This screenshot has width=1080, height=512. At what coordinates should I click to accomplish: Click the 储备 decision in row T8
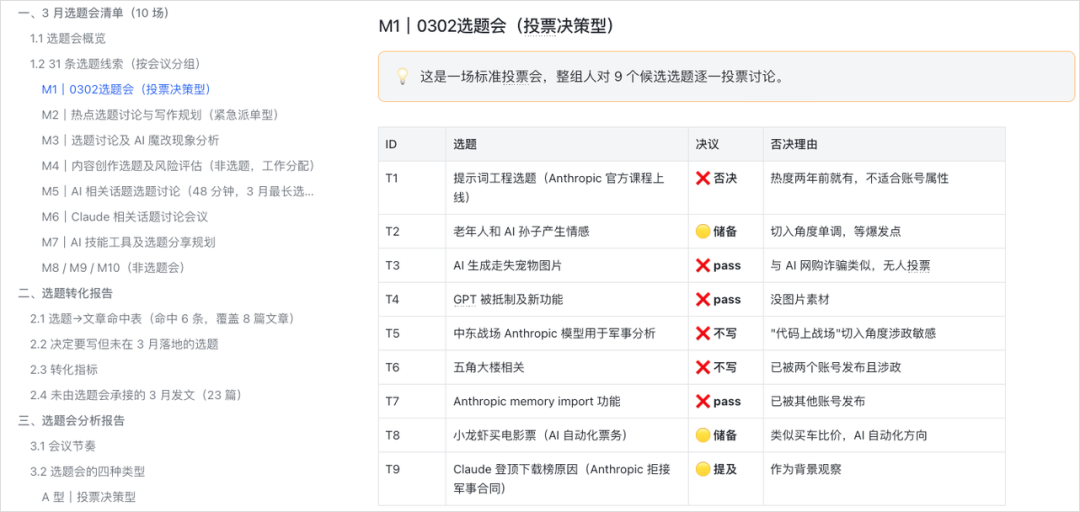[x=716, y=435]
